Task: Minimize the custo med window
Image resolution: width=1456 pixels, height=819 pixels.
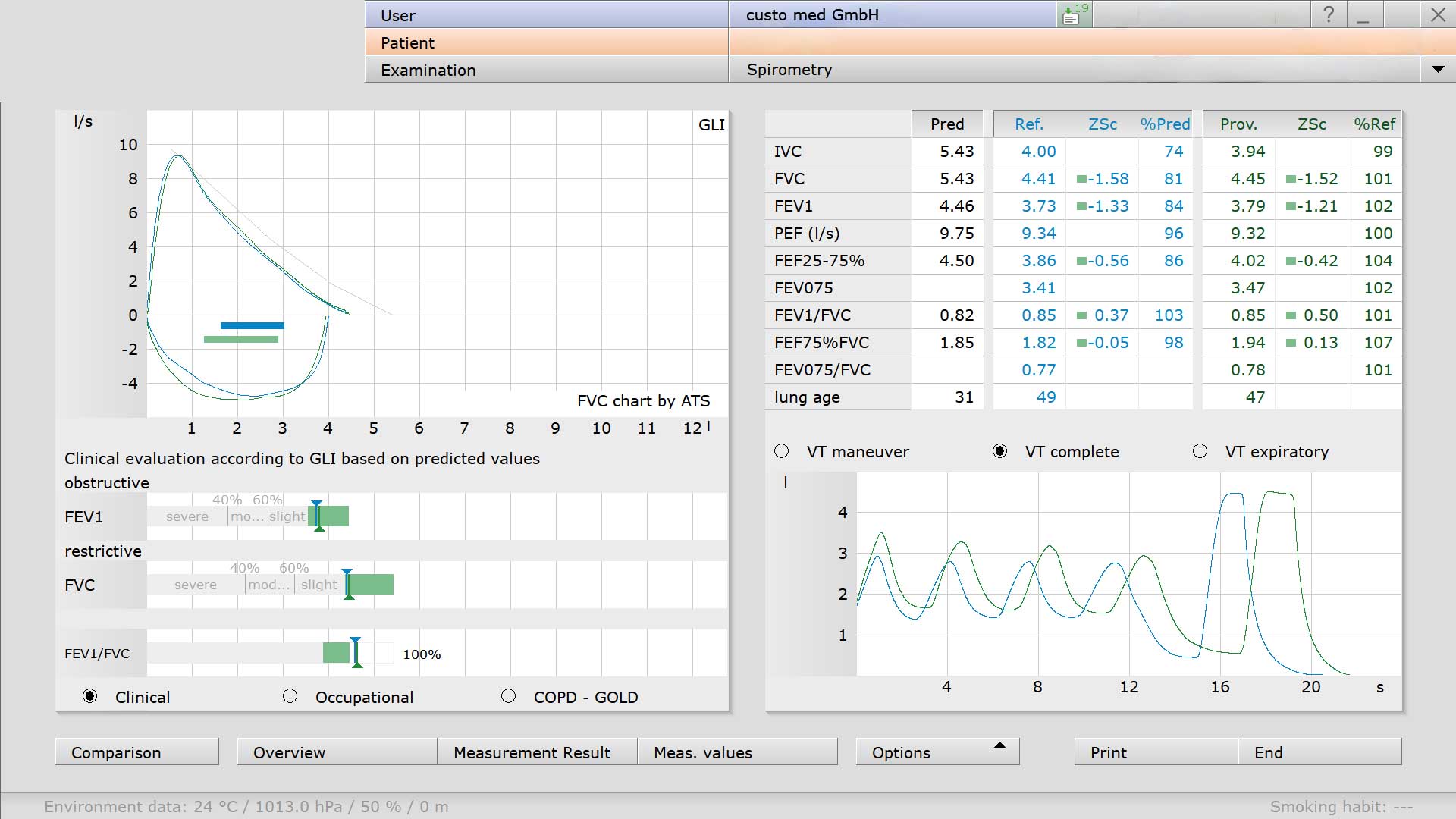Action: pyautogui.click(x=1363, y=14)
